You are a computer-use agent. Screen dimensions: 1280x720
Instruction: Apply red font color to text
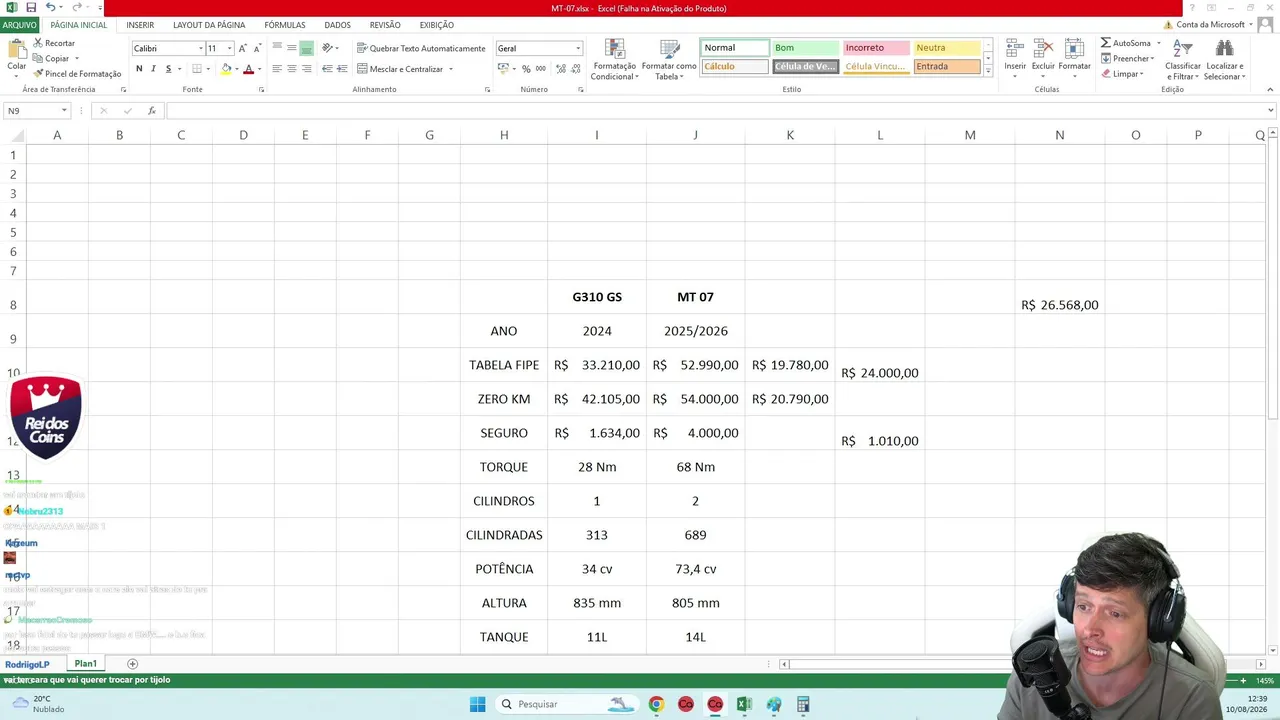(x=248, y=69)
